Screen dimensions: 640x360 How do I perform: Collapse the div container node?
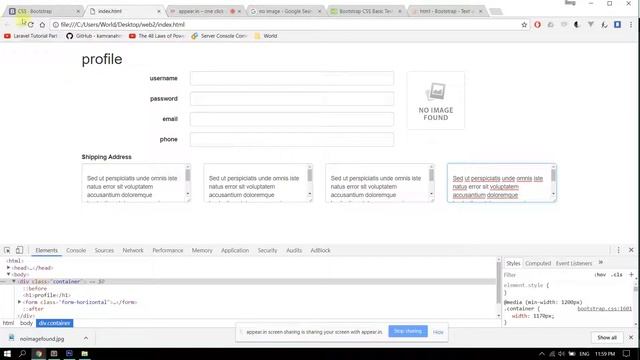tap(13, 282)
